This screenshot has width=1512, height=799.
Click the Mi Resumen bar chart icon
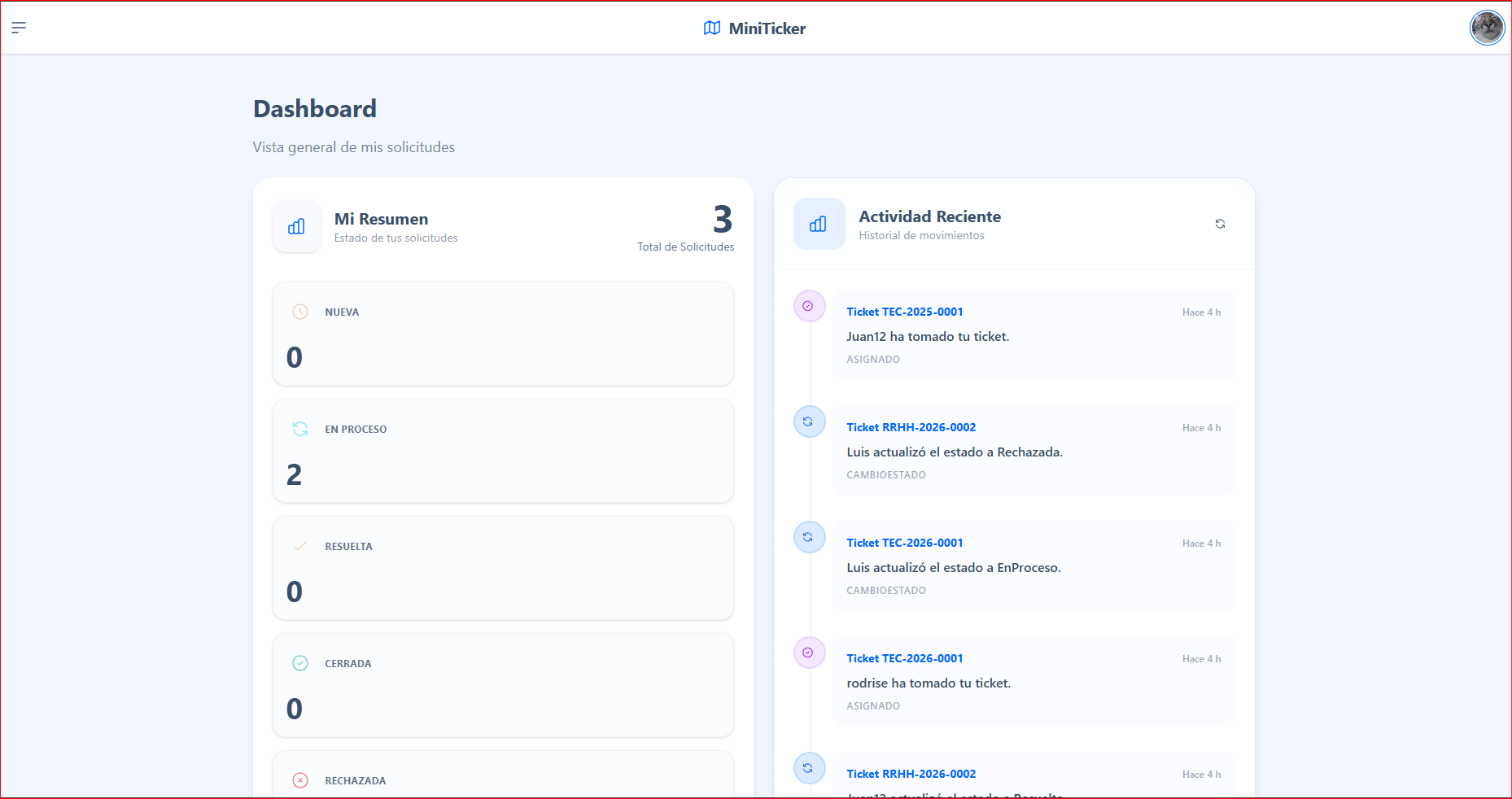click(297, 227)
